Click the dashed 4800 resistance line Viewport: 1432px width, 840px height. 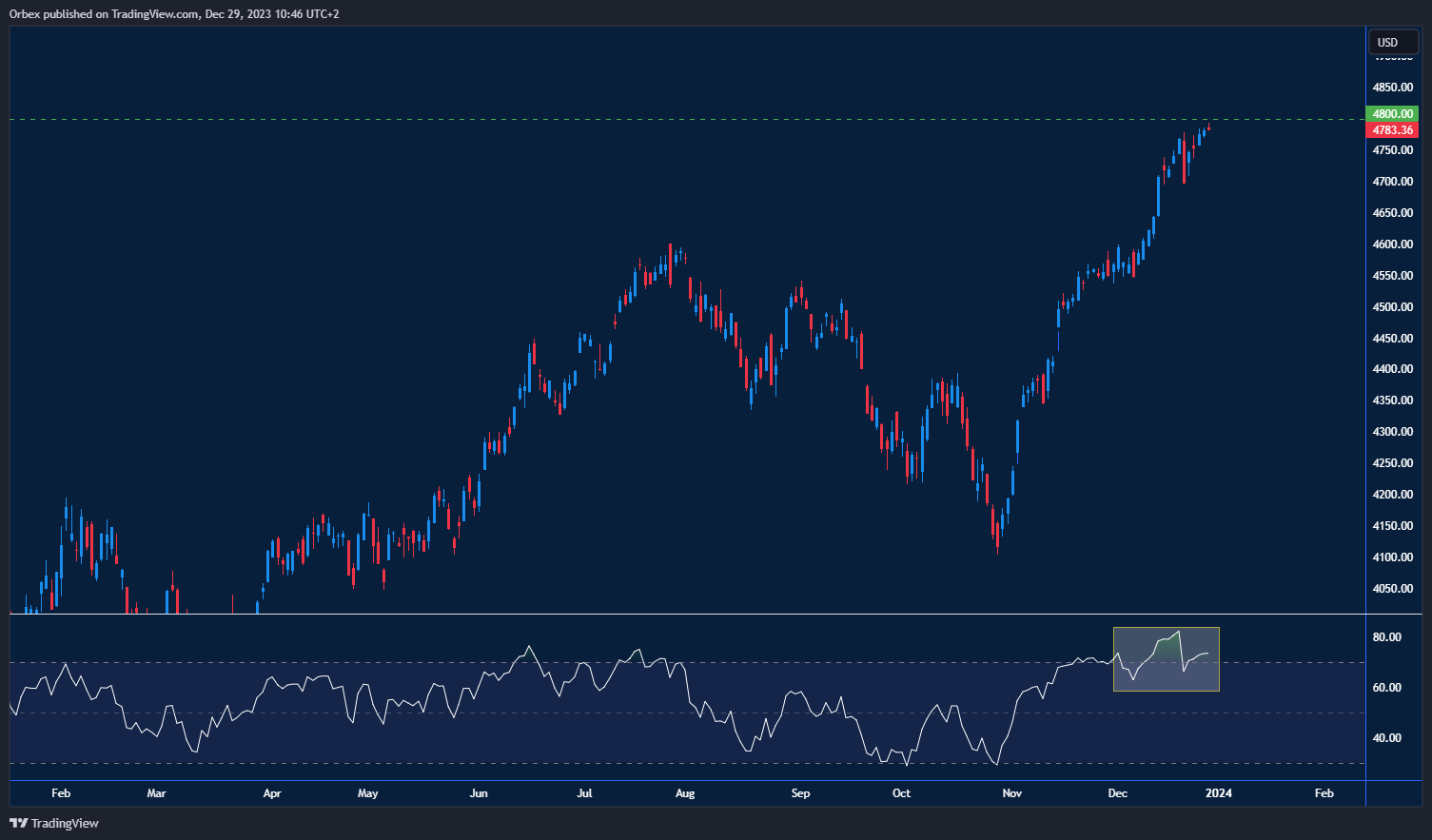(x=666, y=119)
